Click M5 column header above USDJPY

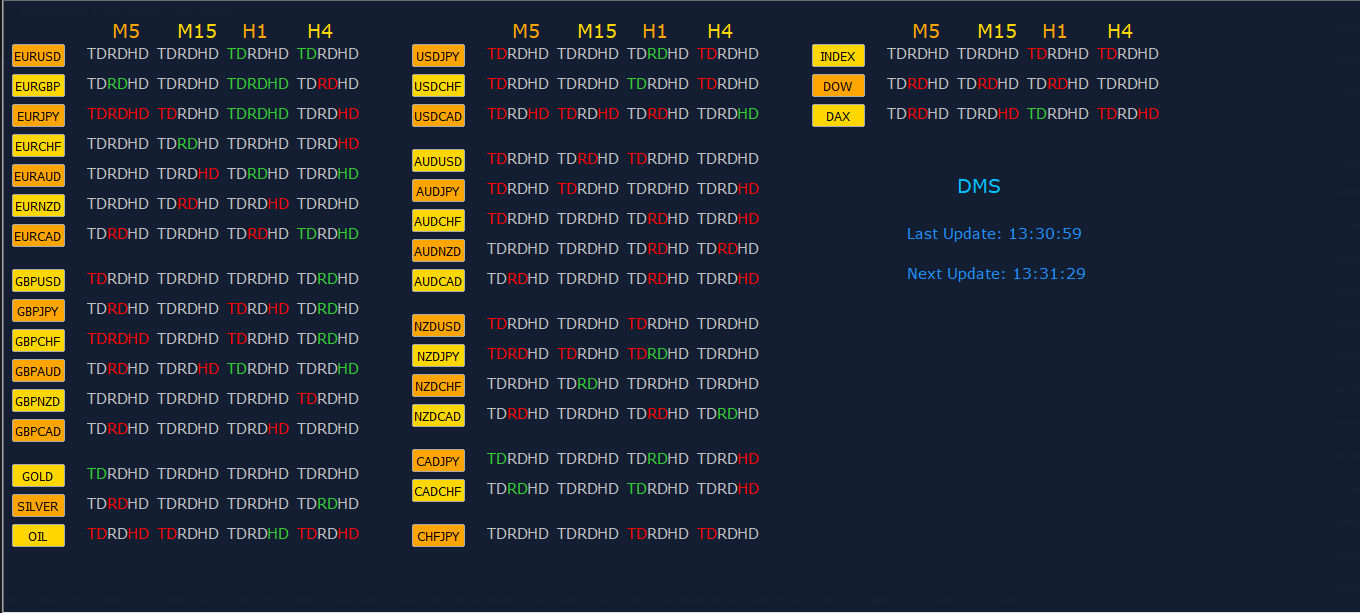coord(526,31)
